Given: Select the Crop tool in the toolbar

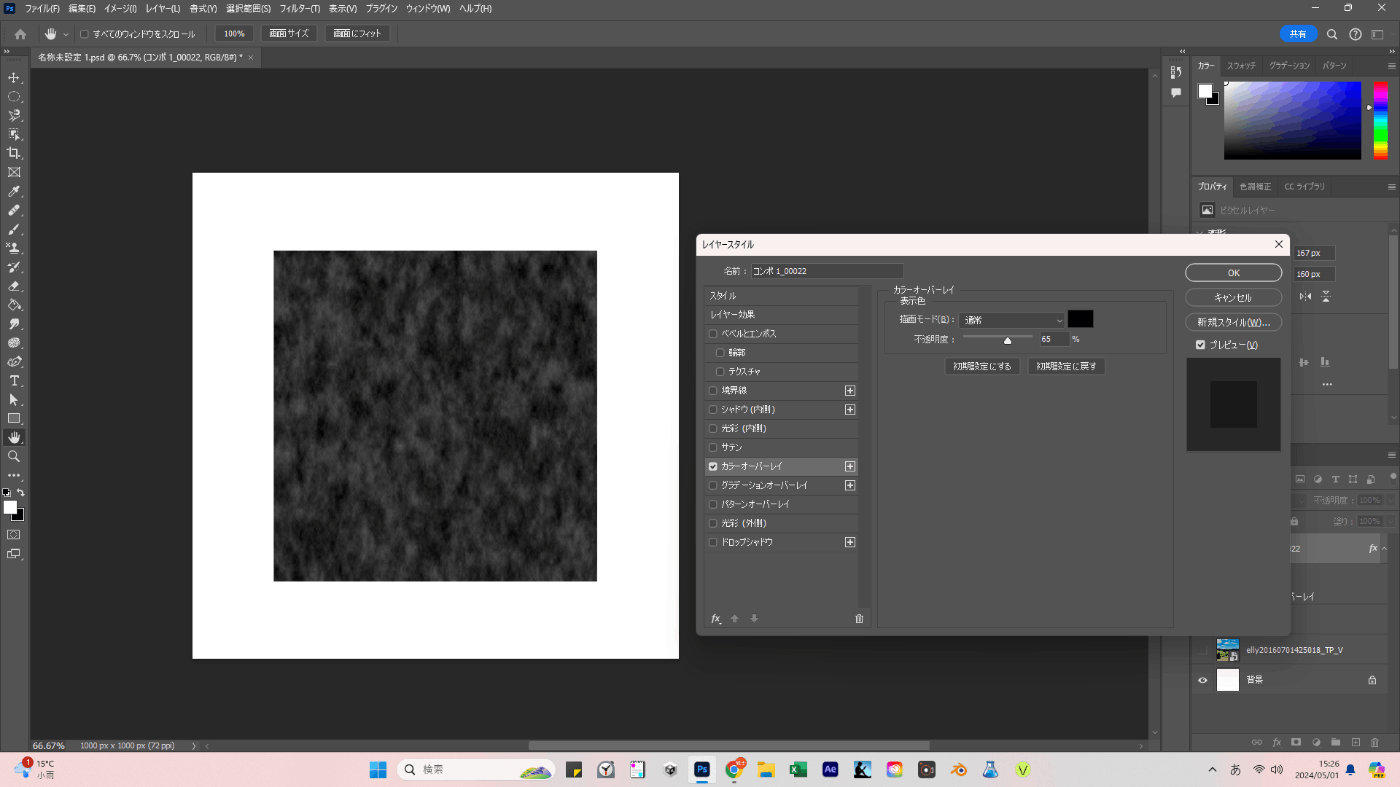Looking at the screenshot, I should tap(14, 153).
